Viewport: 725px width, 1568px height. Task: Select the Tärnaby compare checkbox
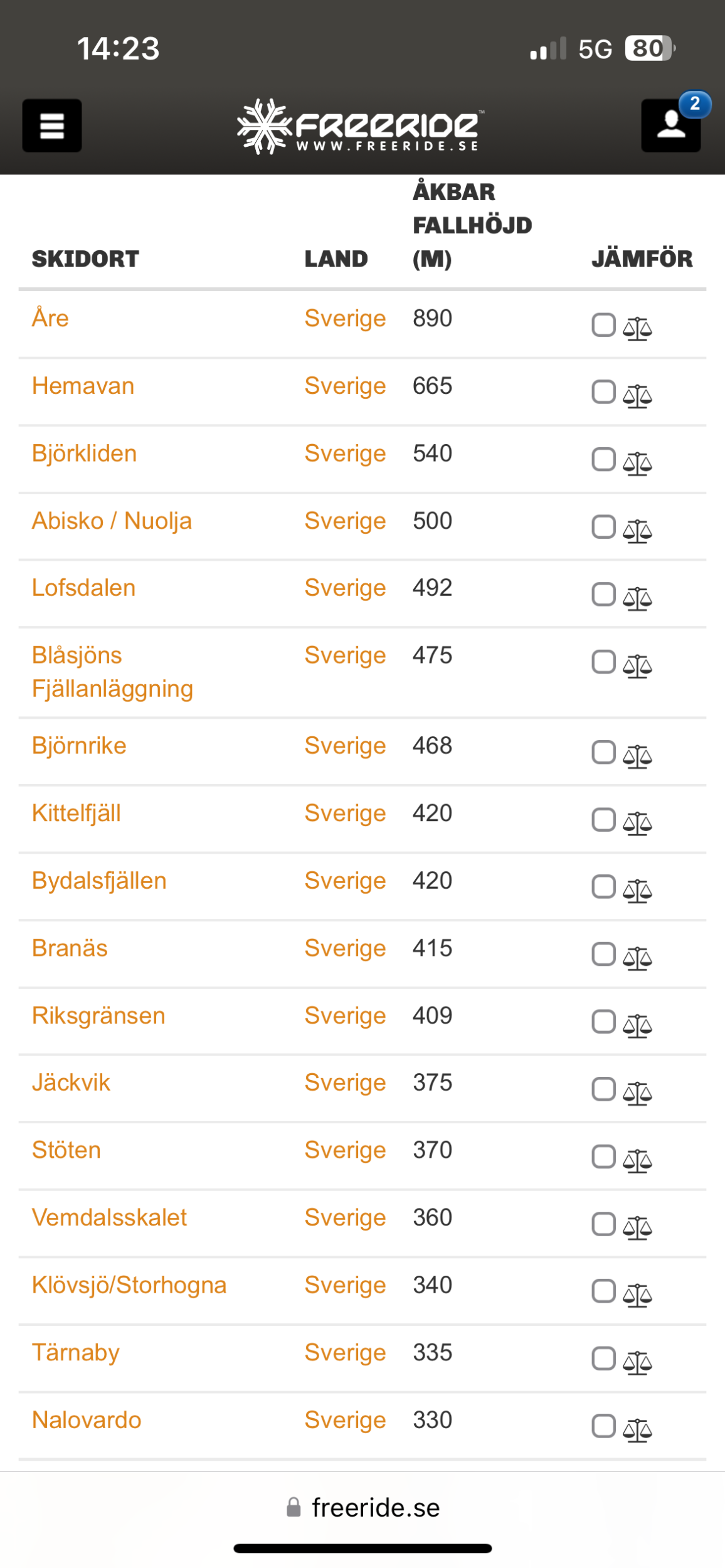603,1359
